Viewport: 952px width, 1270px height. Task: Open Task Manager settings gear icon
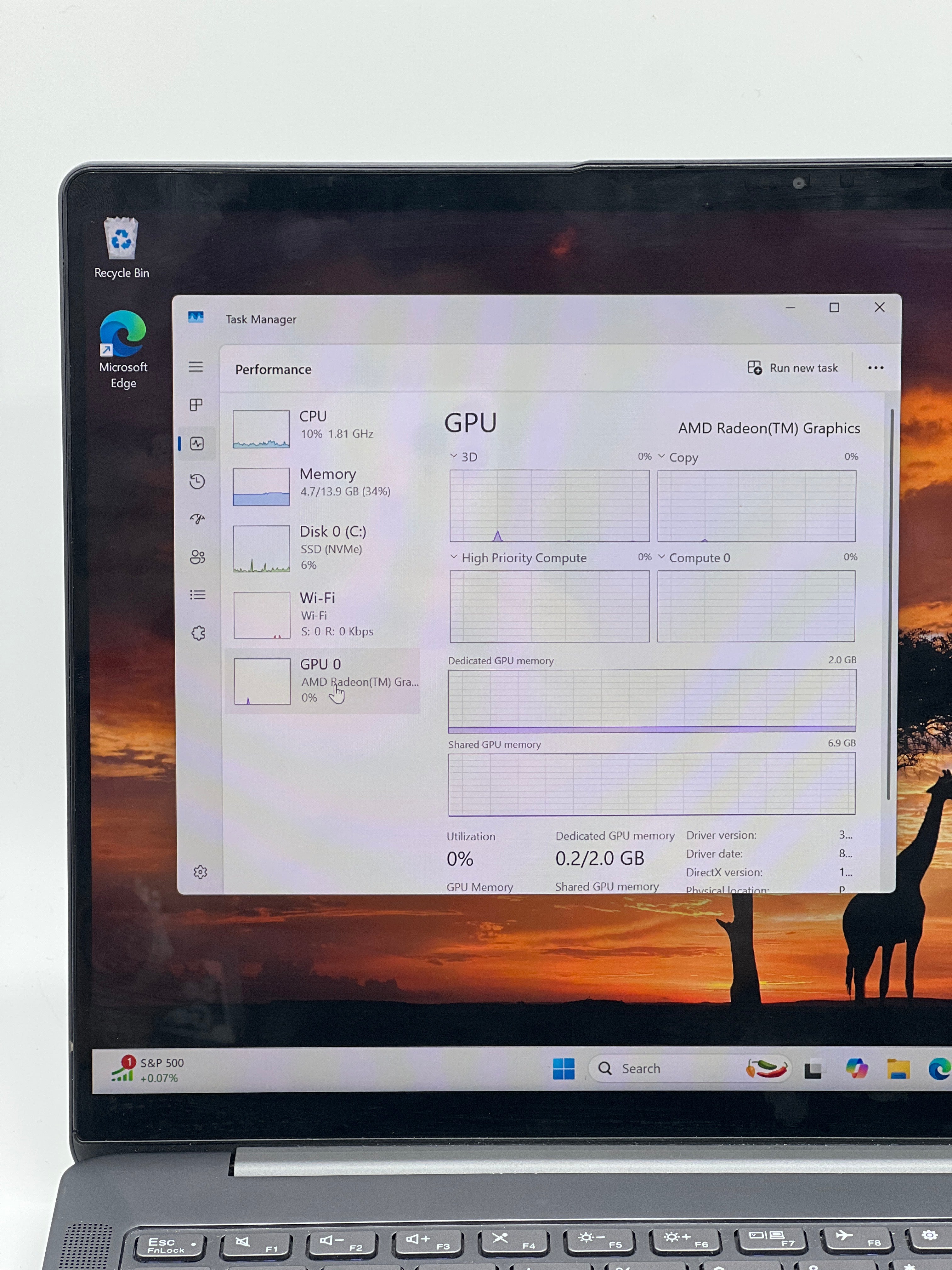200,873
